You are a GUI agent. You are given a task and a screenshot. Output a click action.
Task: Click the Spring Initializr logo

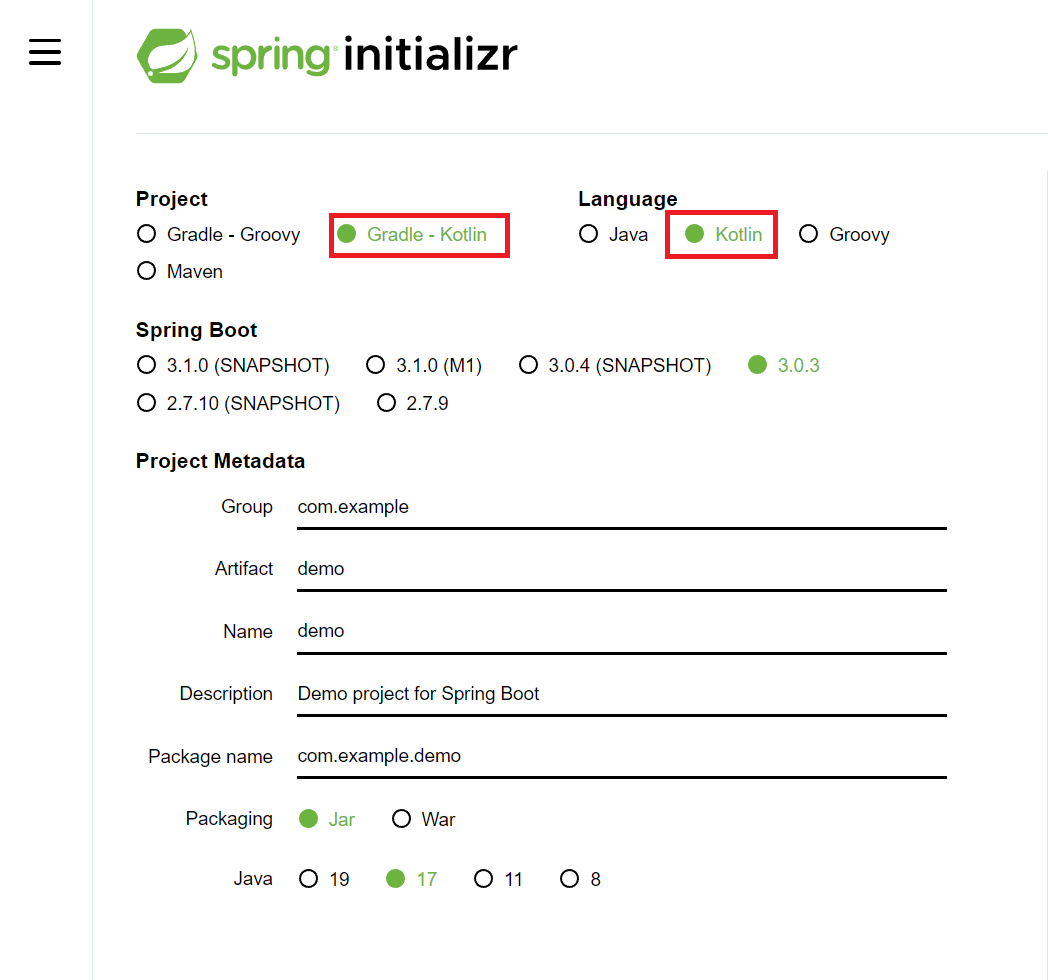[x=327, y=55]
